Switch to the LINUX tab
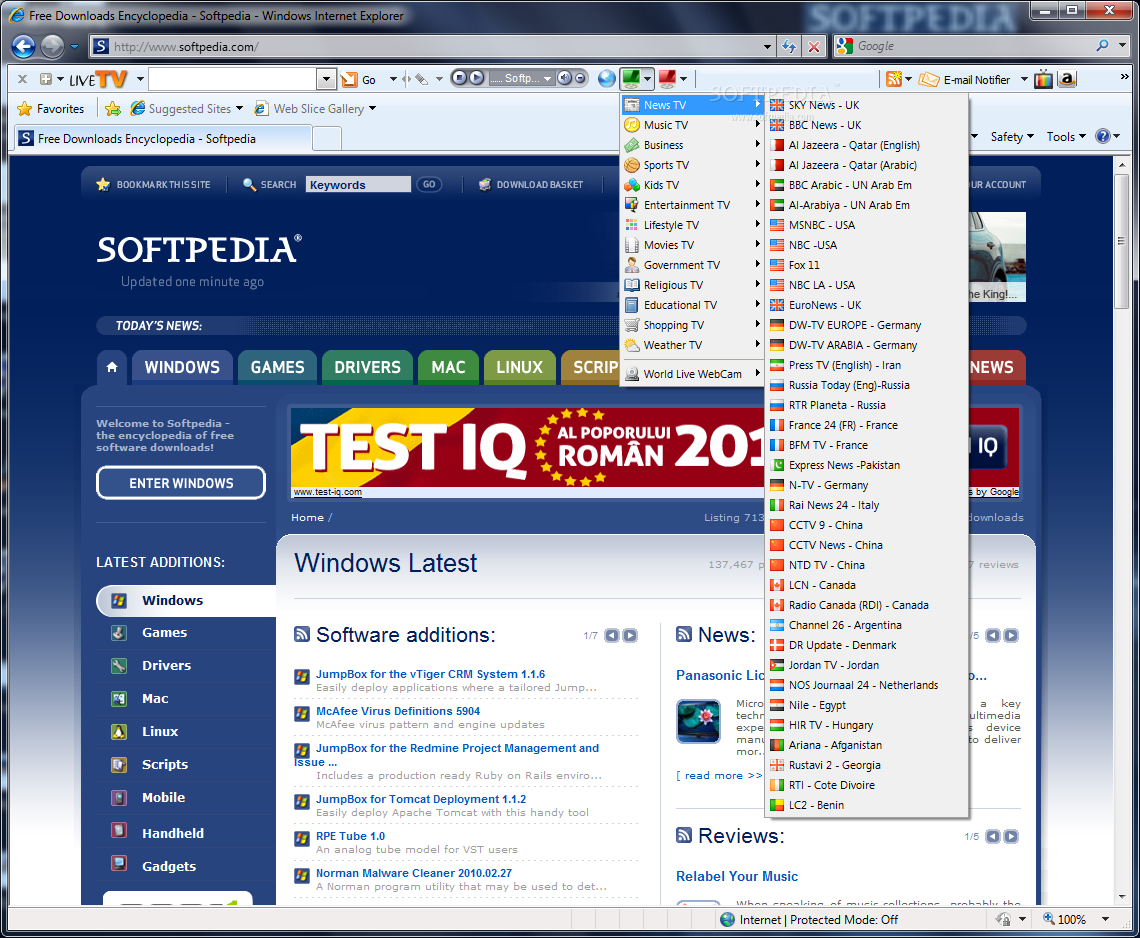The width and height of the screenshot is (1140, 938). 519,367
